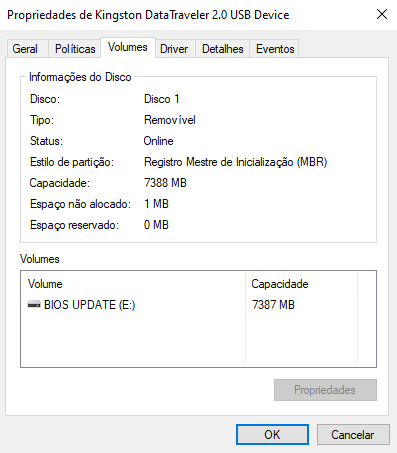Go to the Driver tab
397x453 pixels.
coord(174,49)
